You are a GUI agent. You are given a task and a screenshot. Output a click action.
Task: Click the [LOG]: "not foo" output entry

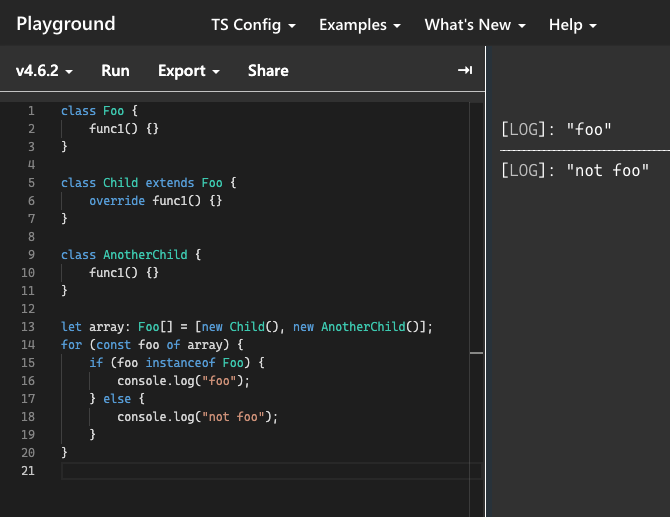pos(575,170)
